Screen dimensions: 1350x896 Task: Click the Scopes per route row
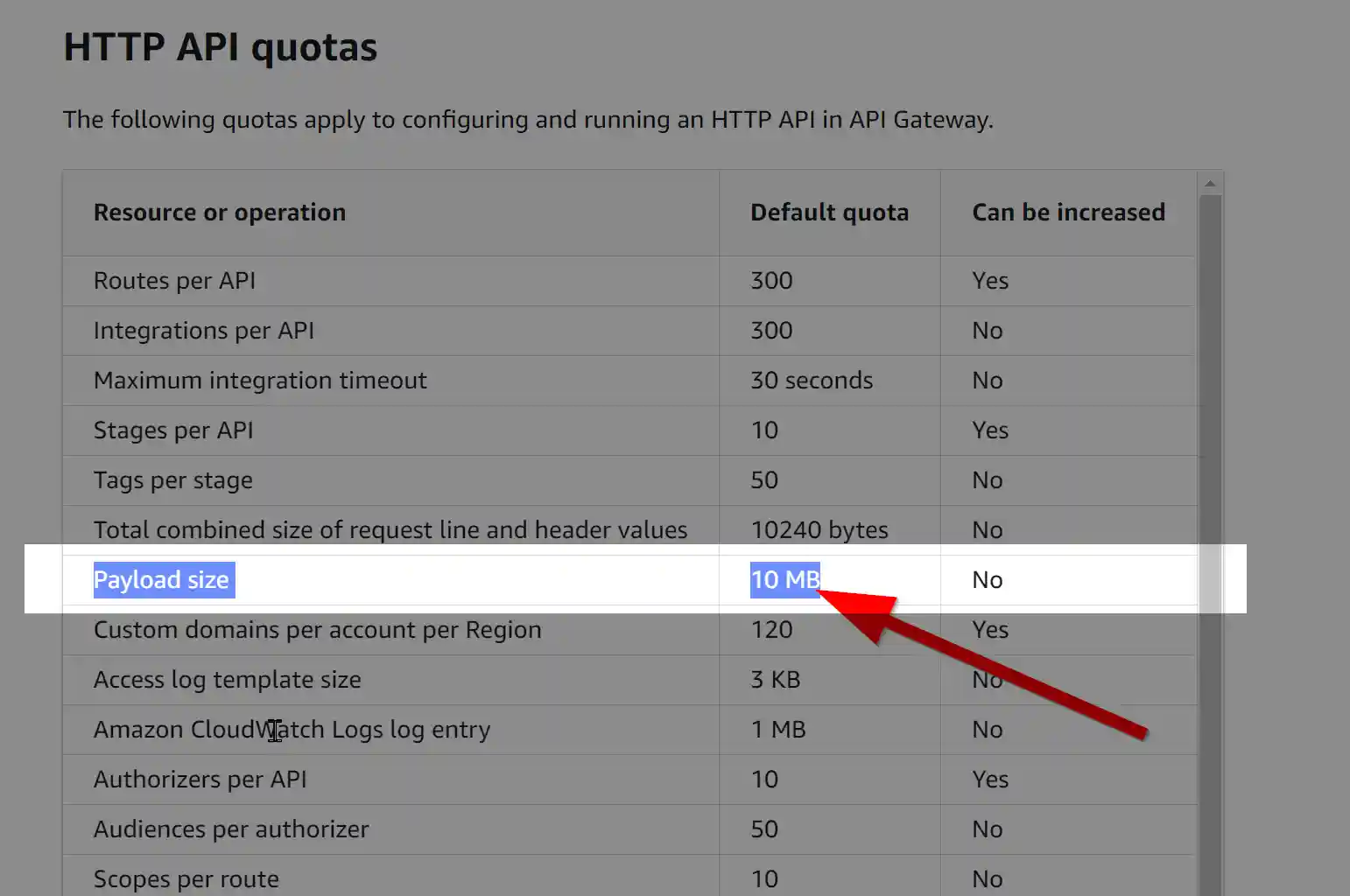(186, 878)
